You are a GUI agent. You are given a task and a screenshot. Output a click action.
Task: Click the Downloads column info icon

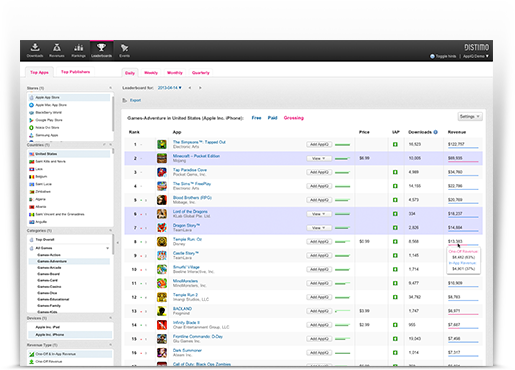(435, 132)
